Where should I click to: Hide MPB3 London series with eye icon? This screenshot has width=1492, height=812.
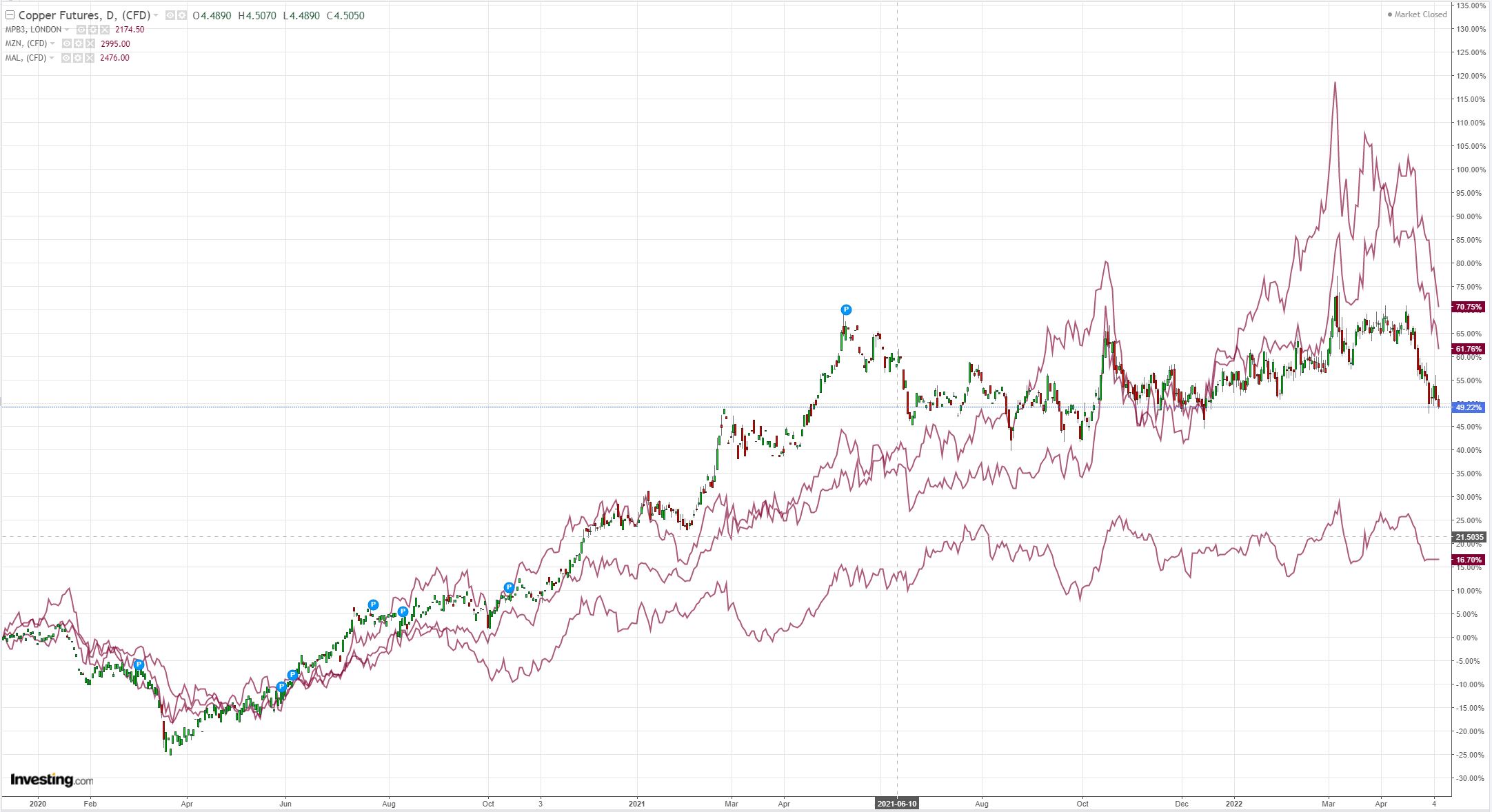[x=81, y=30]
